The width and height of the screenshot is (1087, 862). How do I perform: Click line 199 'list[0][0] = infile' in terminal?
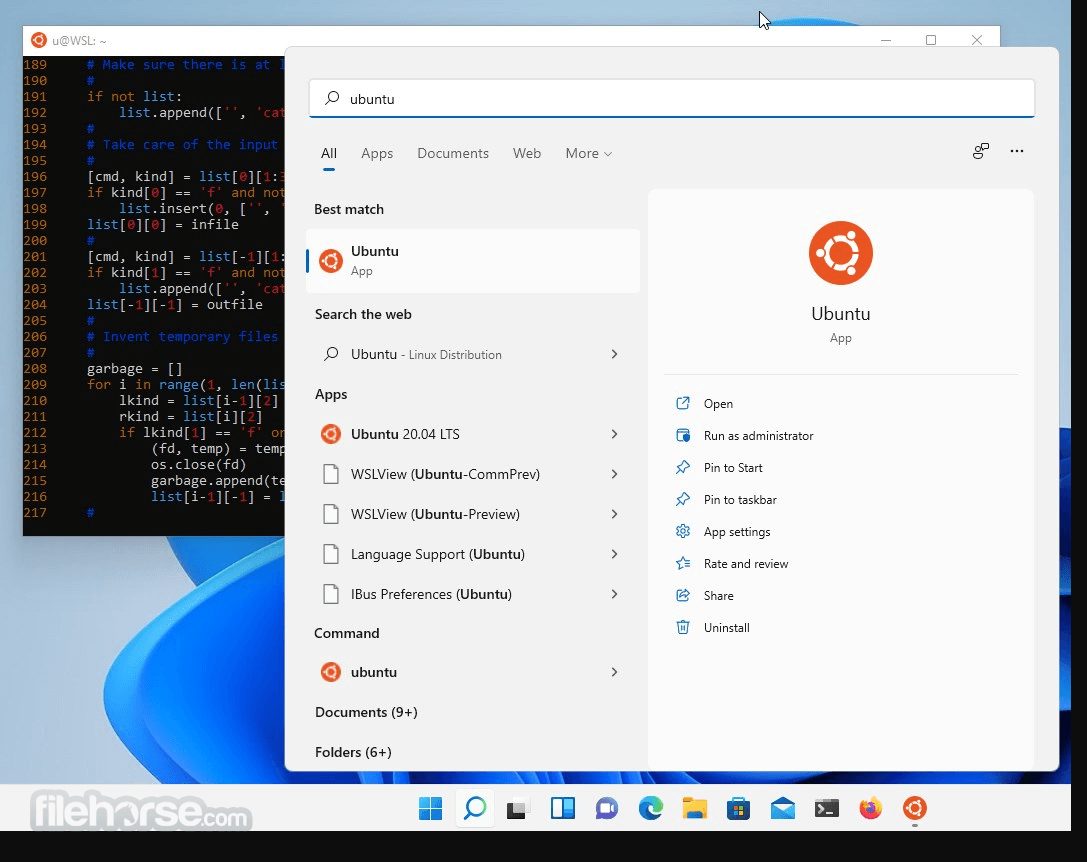coord(163,225)
